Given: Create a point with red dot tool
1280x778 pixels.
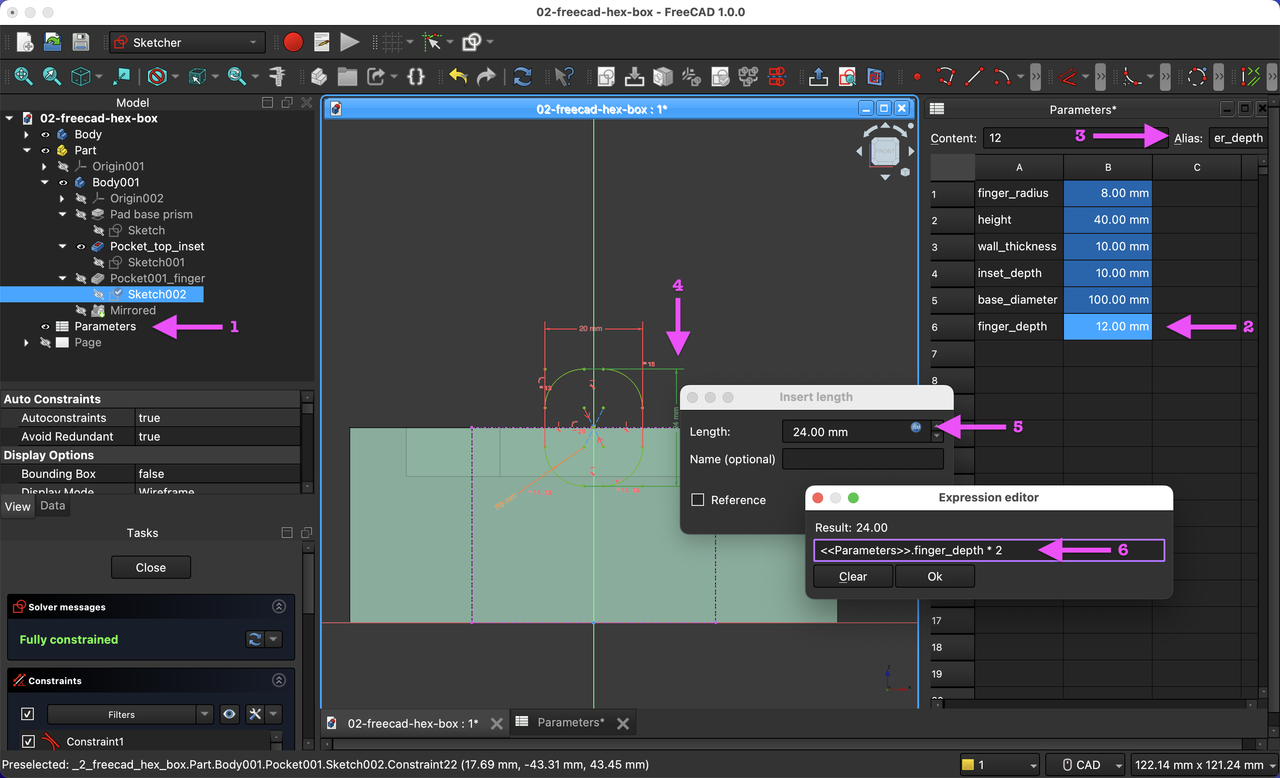Looking at the screenshot, I should tap(917, 76).
